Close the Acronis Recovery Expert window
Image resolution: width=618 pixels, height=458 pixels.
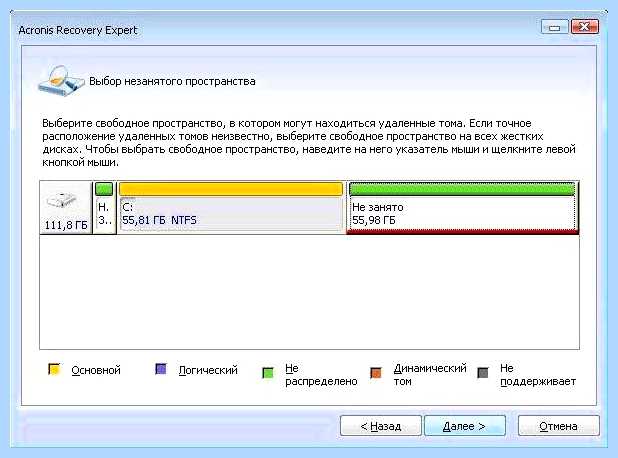(x=584, y=27)
